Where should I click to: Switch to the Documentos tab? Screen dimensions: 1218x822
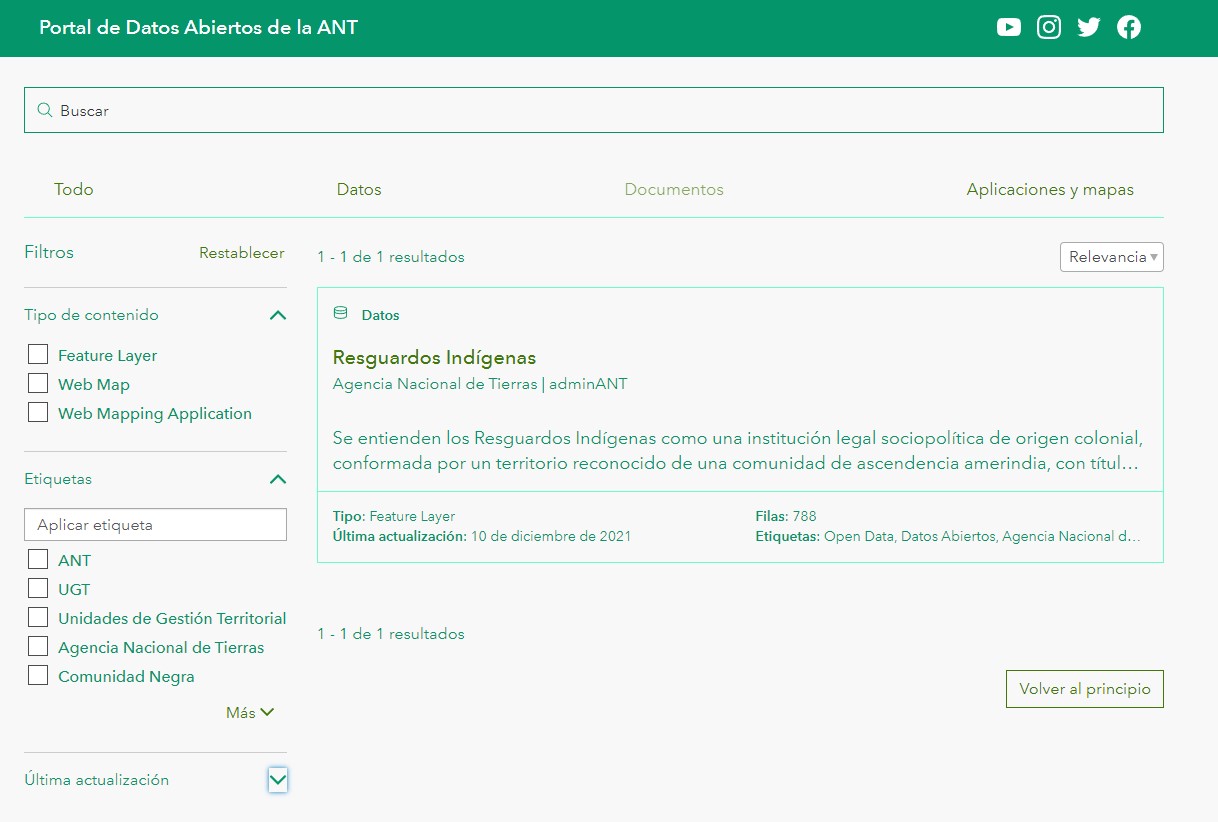point(674,189)
